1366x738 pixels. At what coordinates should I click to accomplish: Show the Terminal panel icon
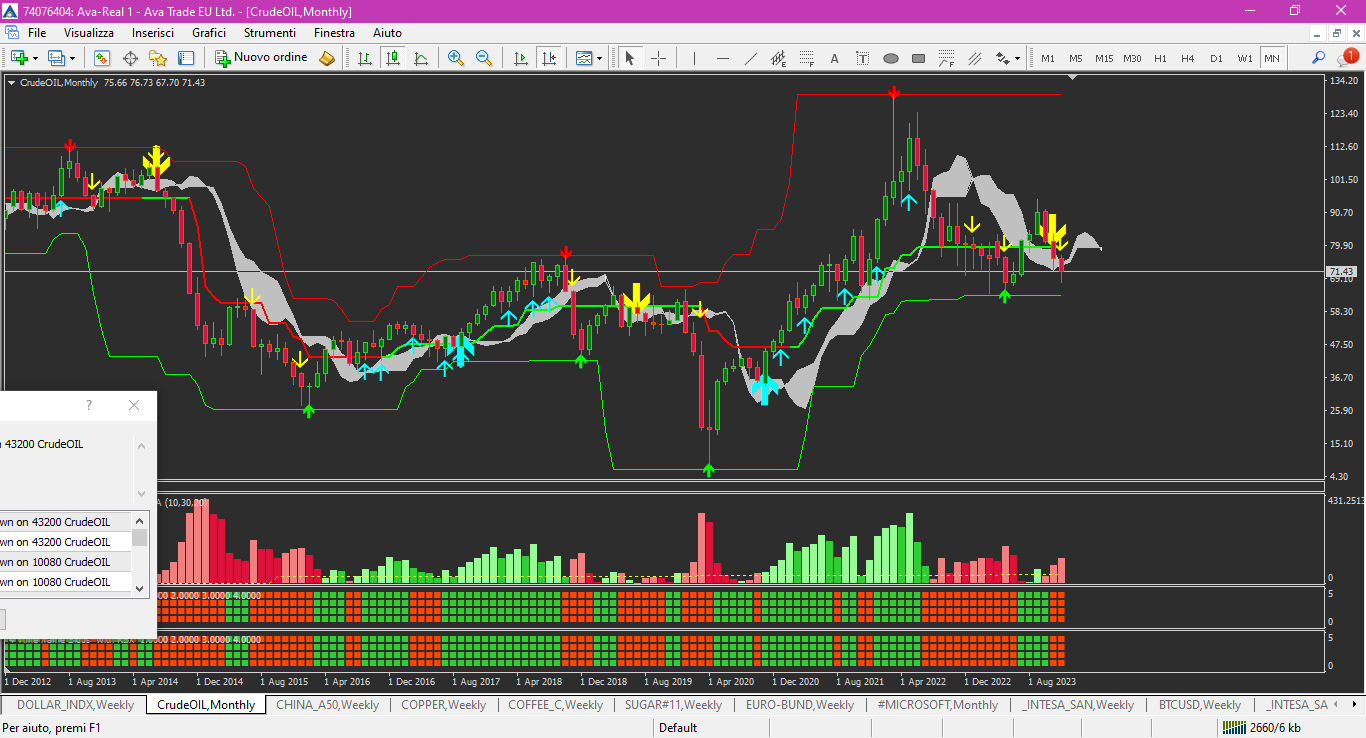pos(186,58)
